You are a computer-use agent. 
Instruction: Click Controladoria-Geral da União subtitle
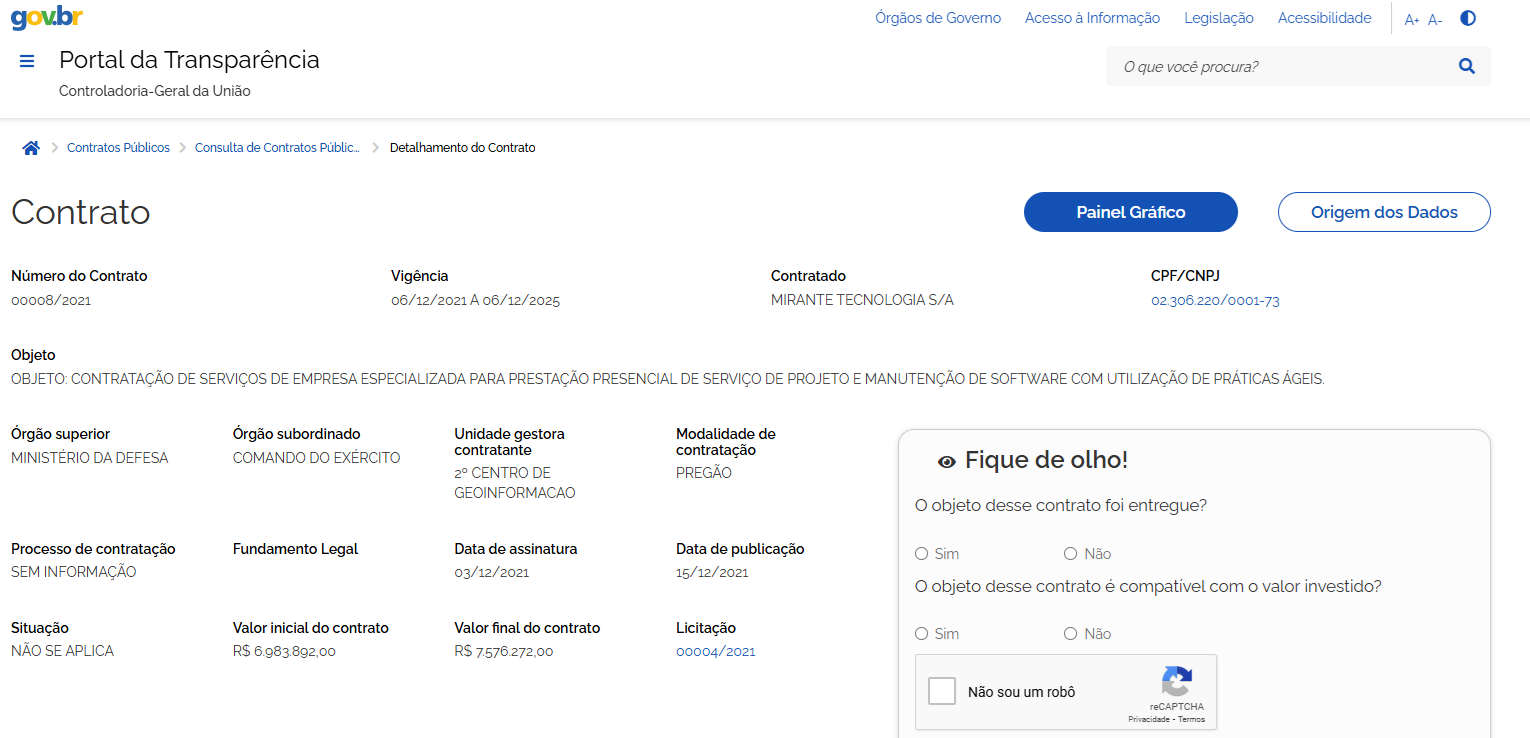[155, 91]
